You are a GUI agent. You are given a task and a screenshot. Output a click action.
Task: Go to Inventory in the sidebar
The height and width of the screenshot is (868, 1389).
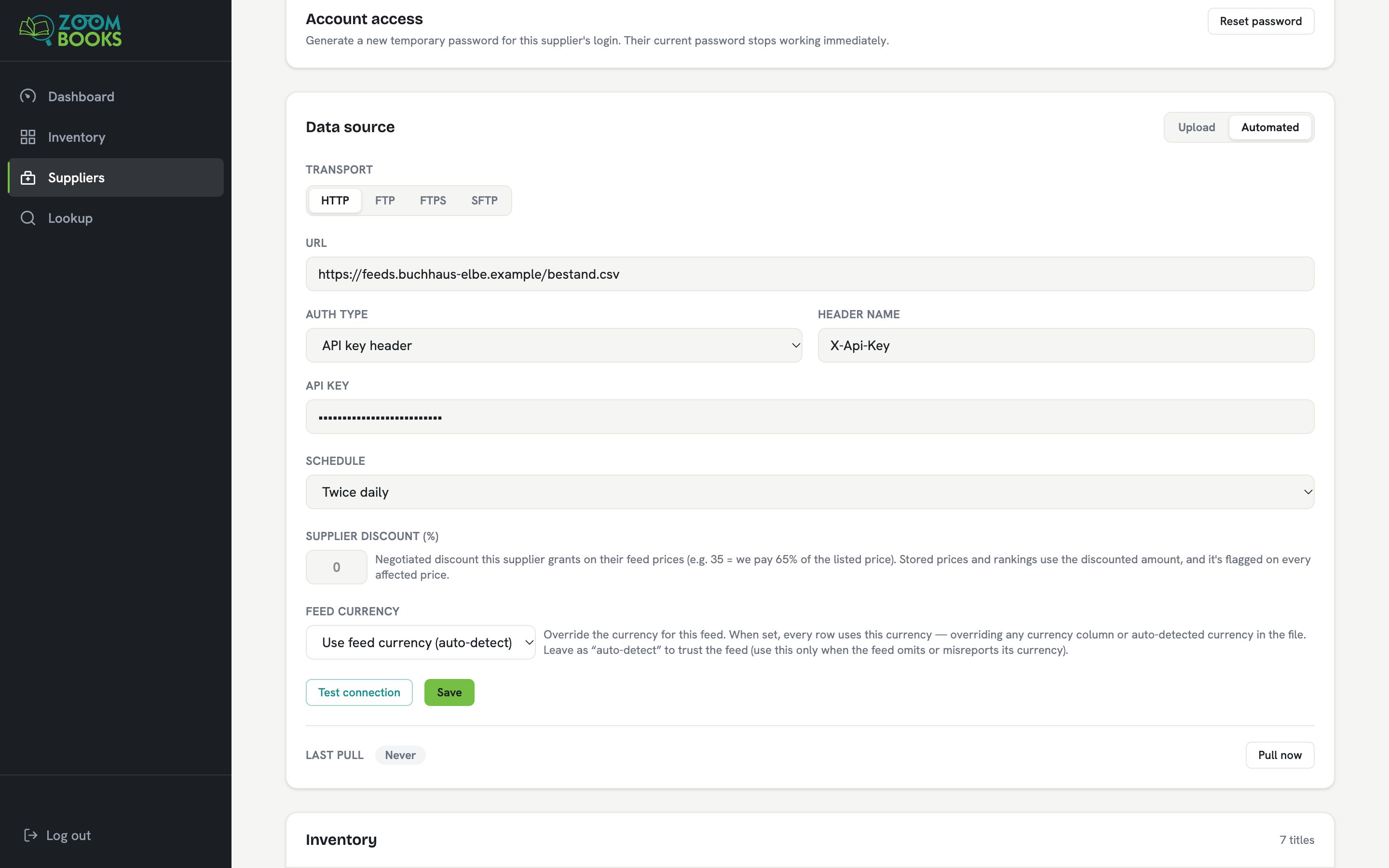pyautogui.click(x=116, y=136)
